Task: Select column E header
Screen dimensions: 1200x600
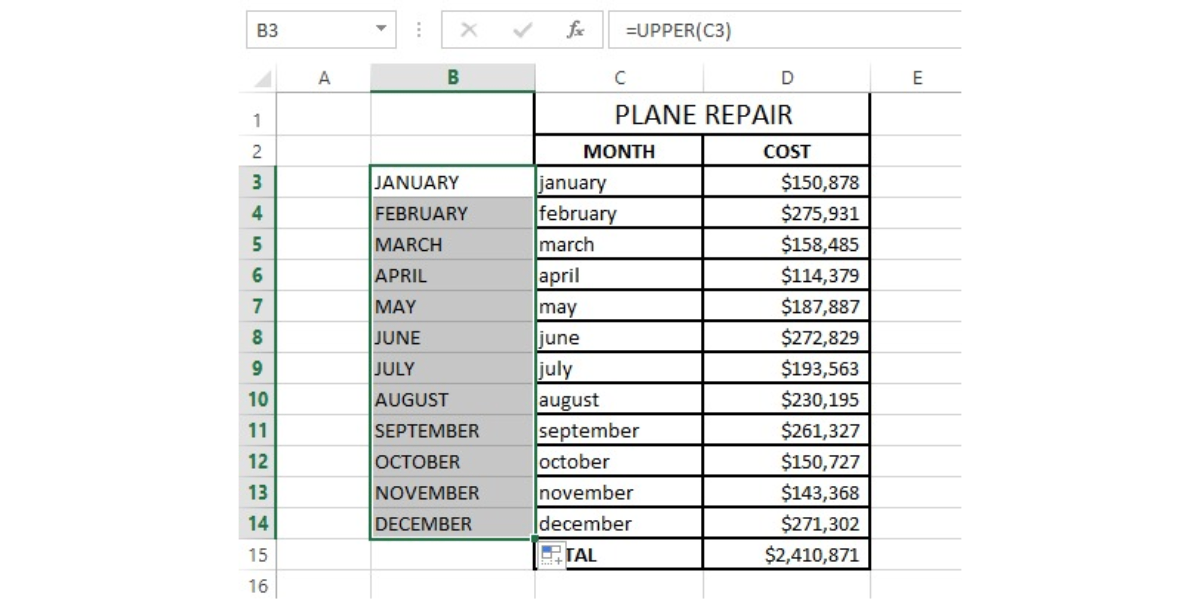Action: 916,78
